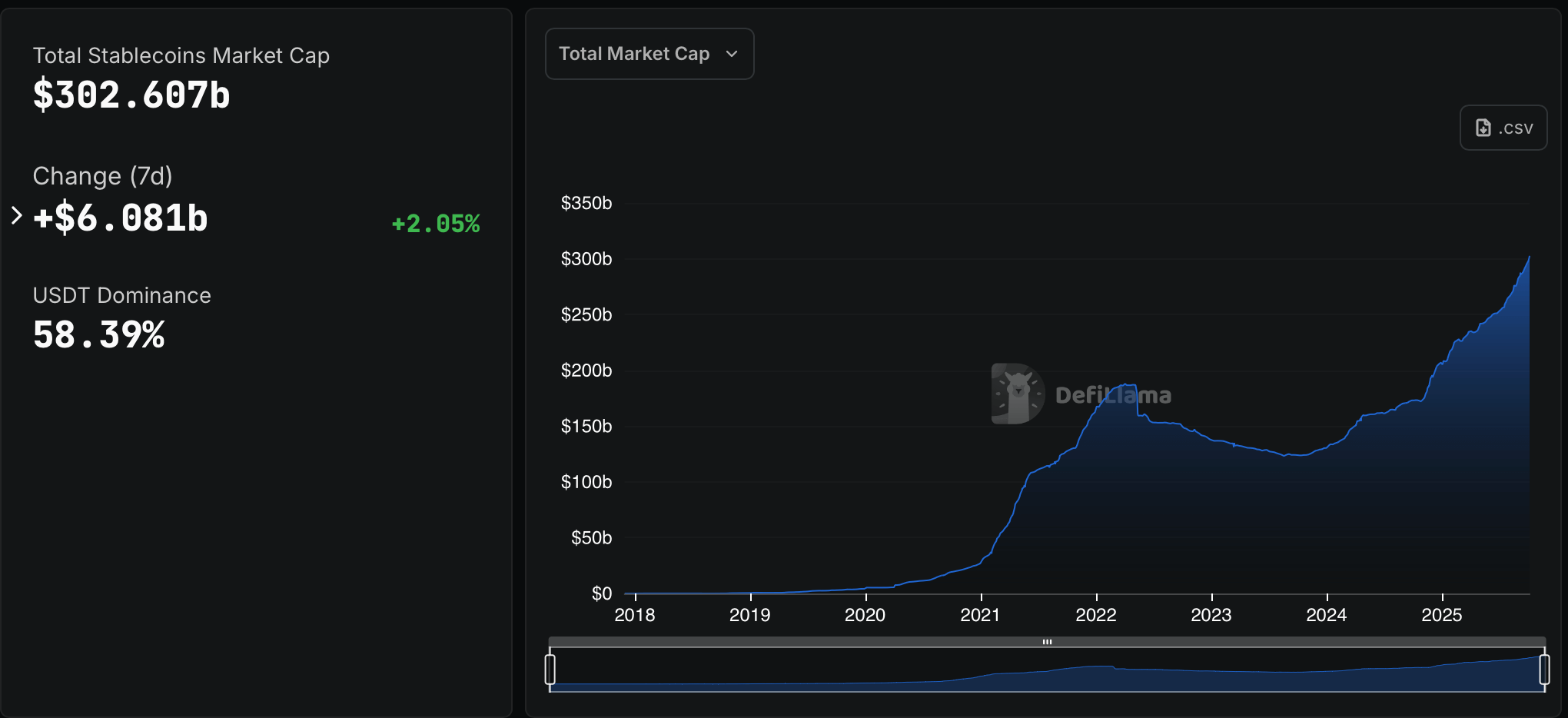
Task: Click the 2023 x-axis label
Action: (1211, 615)
